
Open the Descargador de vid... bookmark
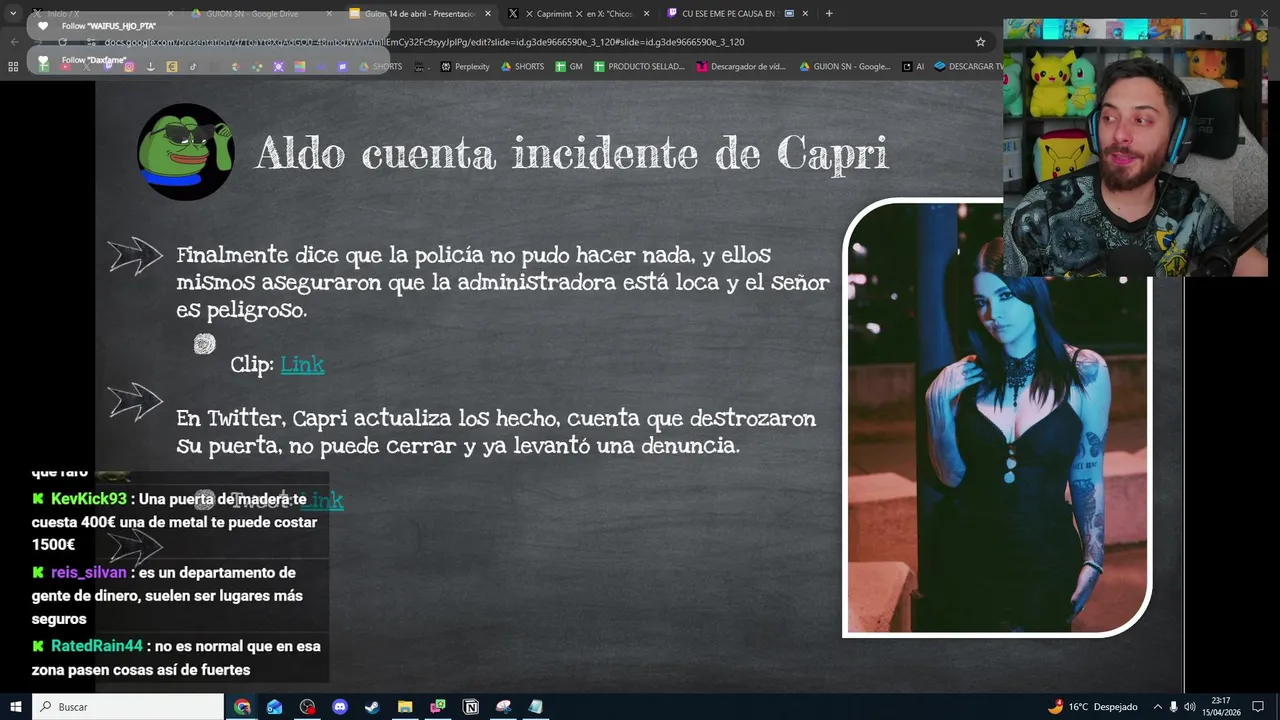coord(741,67)
